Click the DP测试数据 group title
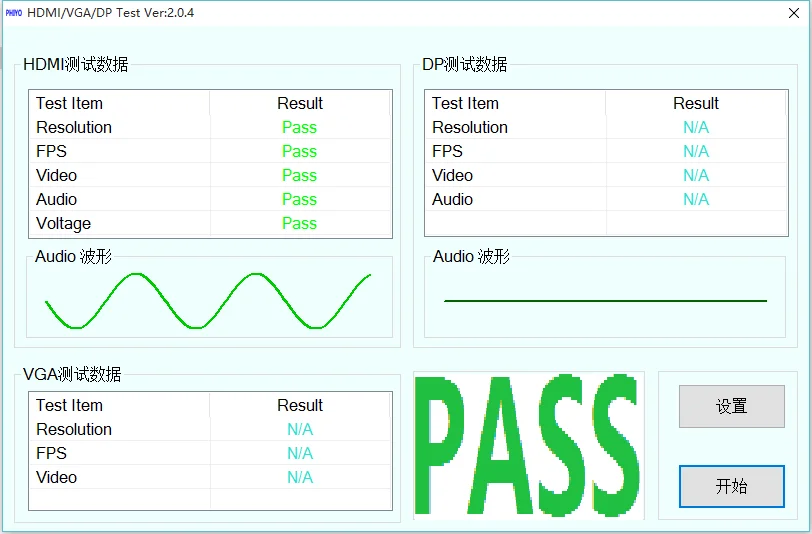 click(x=465, y=64)
